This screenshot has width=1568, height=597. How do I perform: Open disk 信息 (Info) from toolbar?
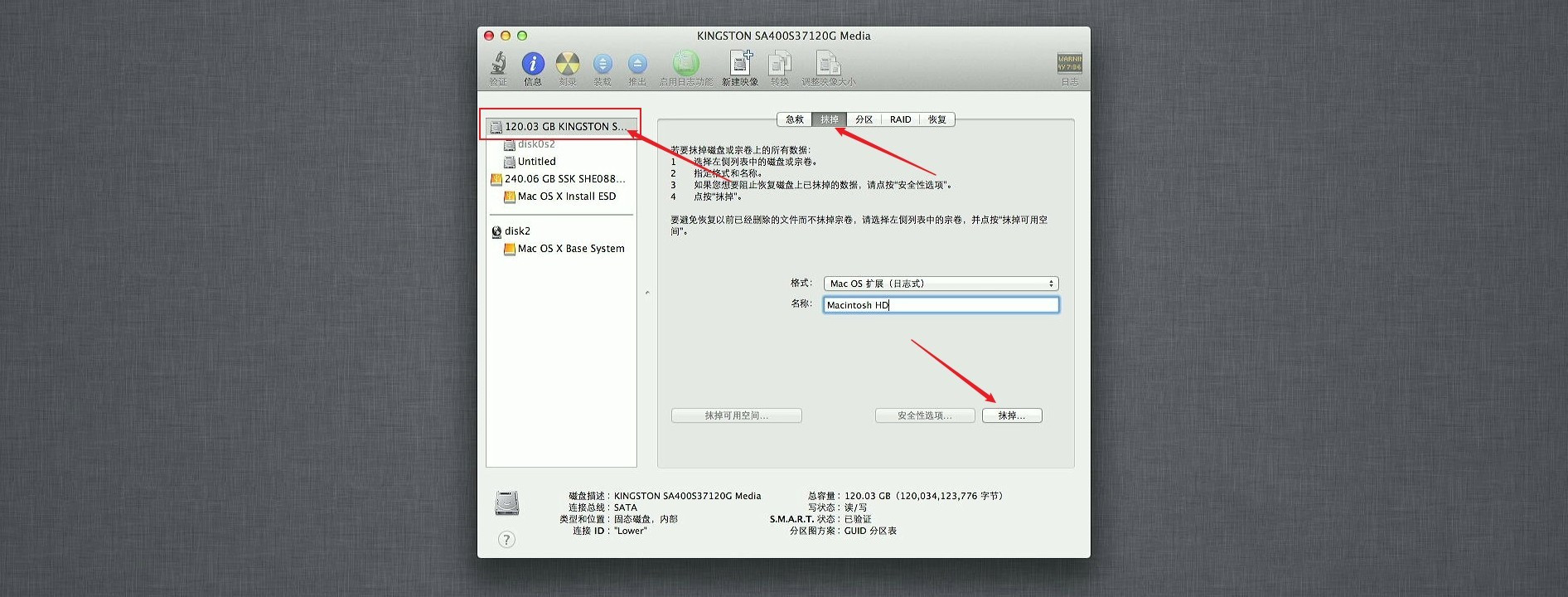coord(533,64)
